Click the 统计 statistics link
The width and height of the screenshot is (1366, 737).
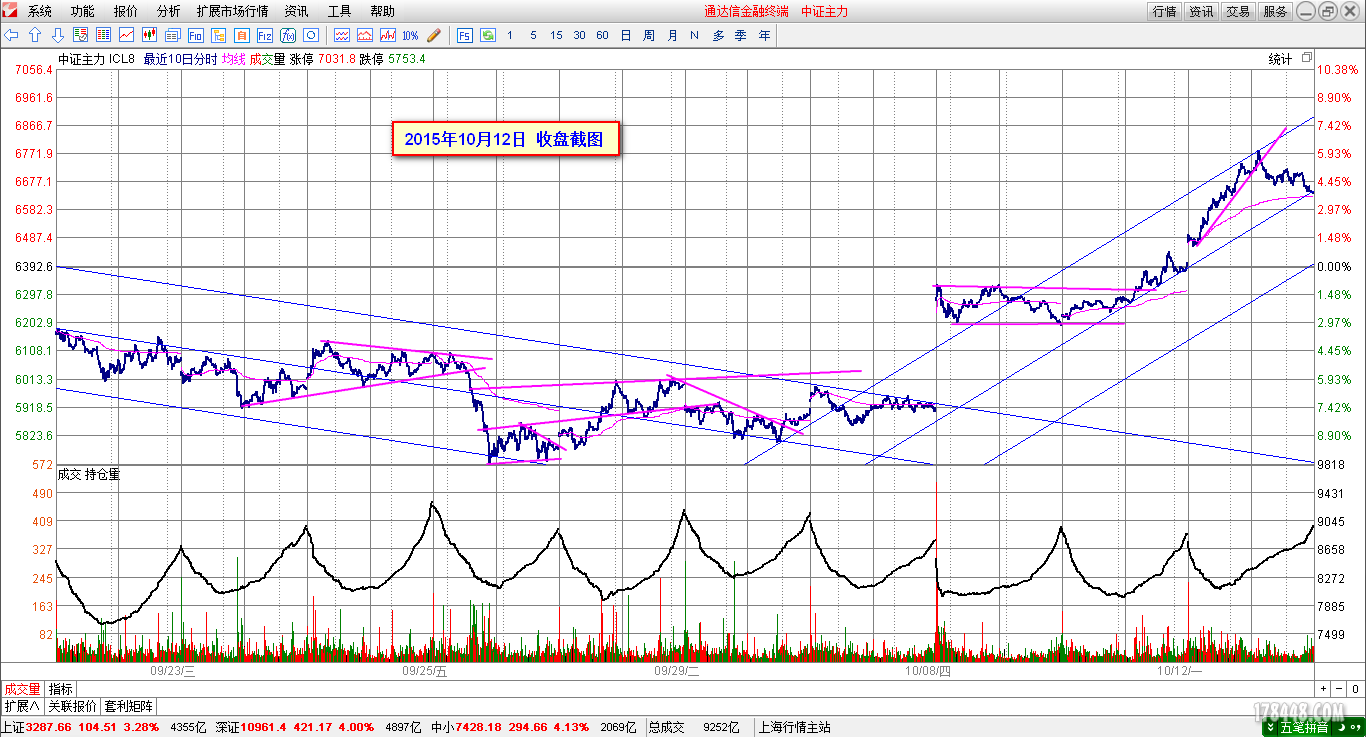coord(1280,59)
